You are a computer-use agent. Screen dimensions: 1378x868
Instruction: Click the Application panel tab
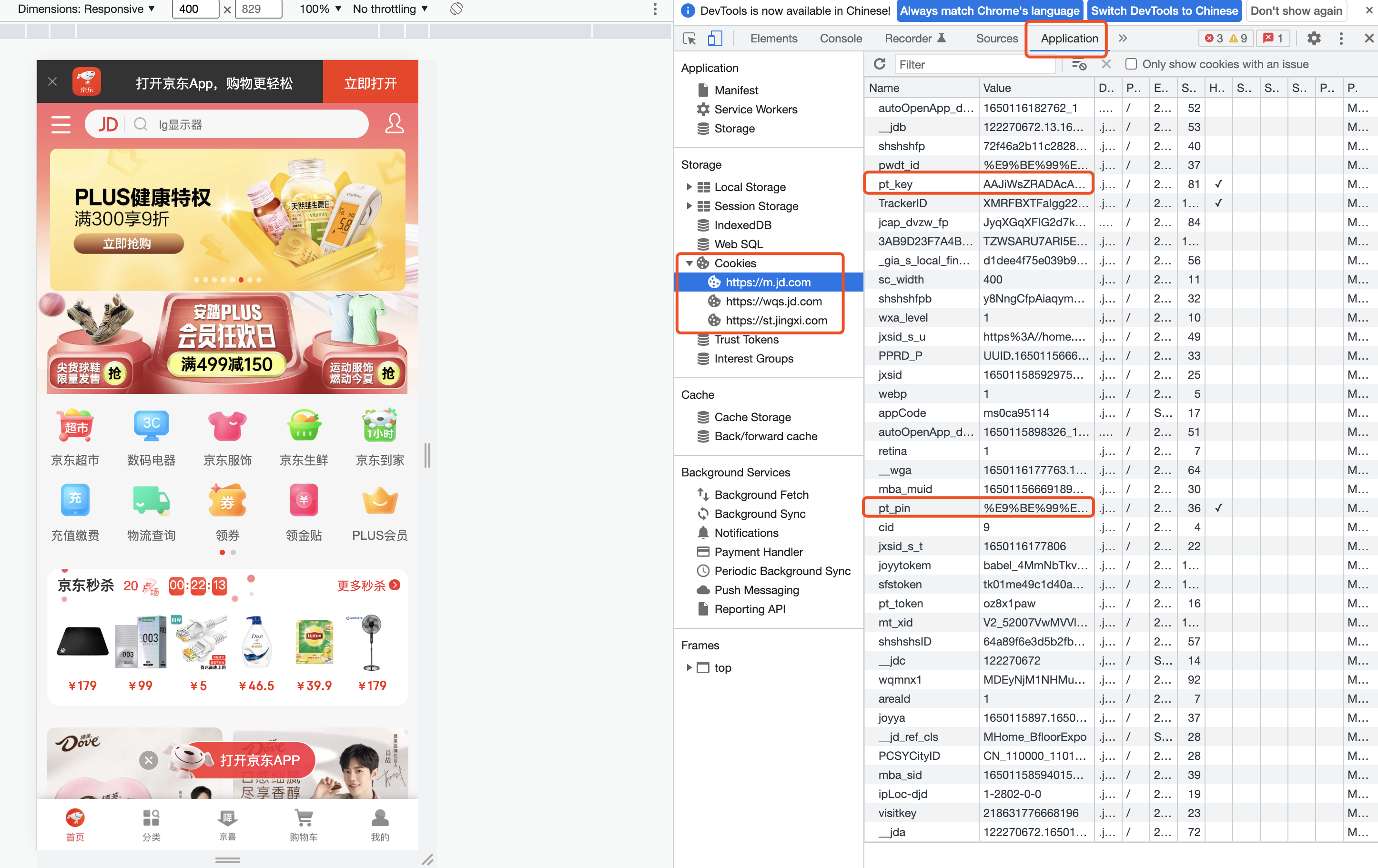coord(1068,38)
